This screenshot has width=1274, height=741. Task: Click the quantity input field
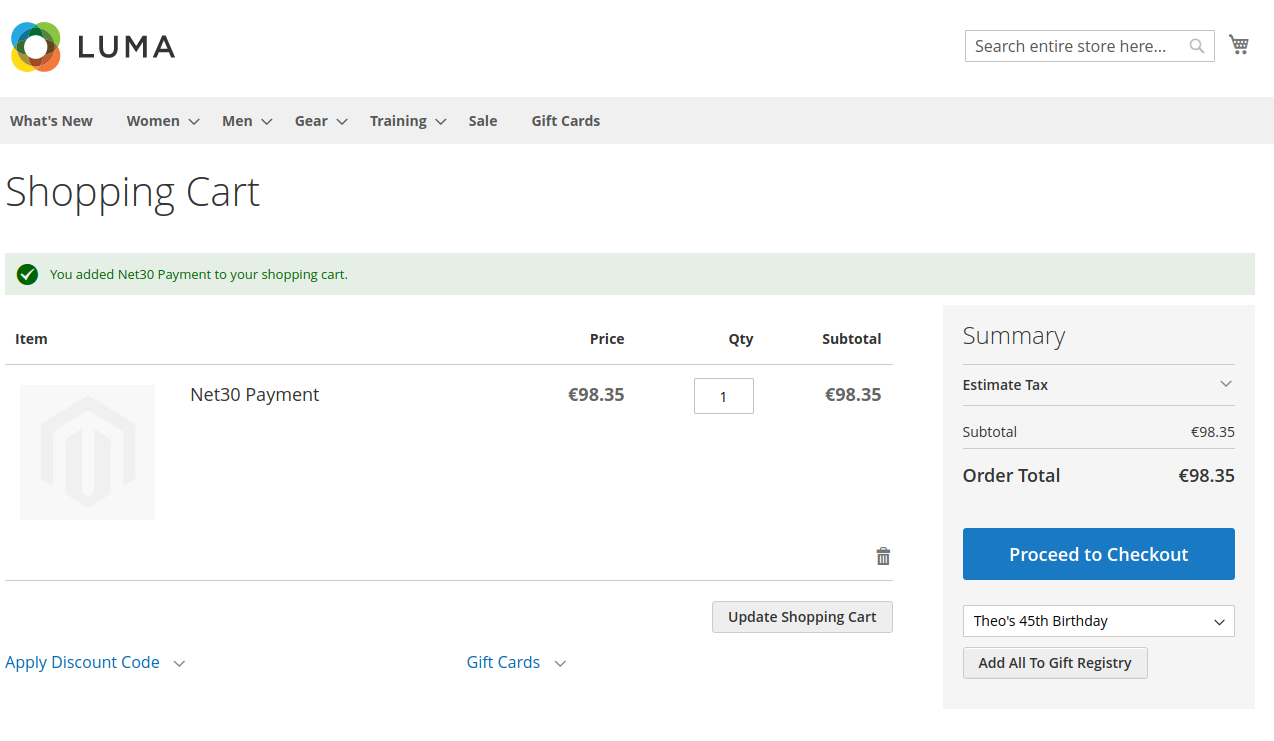click(x=724, y=396)
